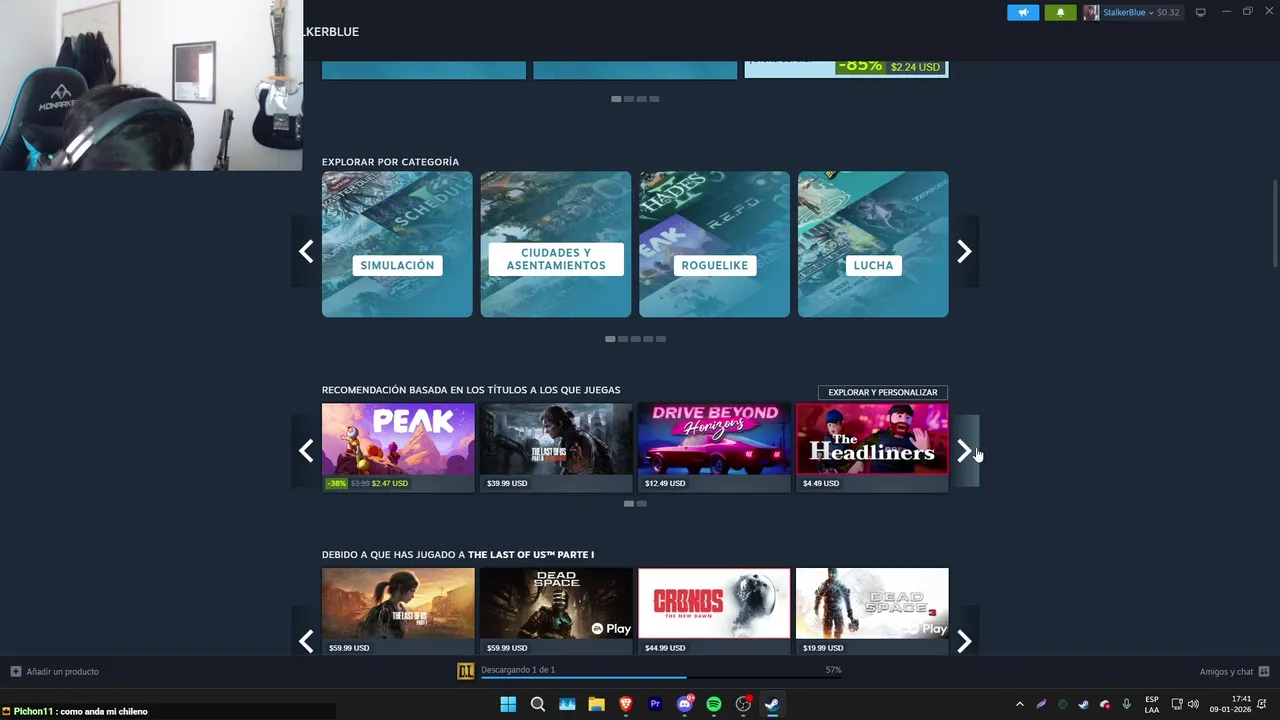
Task: Open the green notifications bell
Action: coord(1060,12)
